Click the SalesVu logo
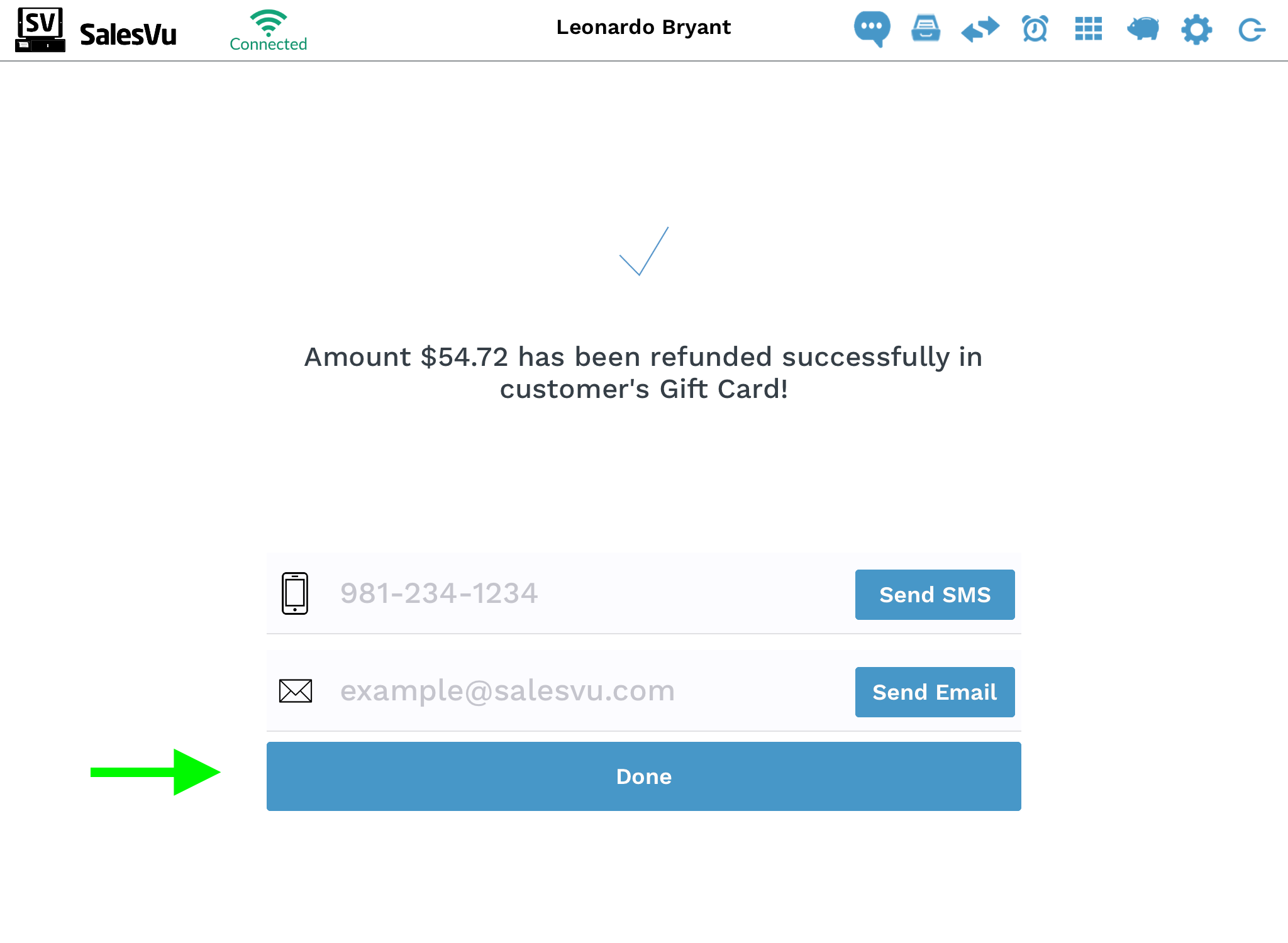Screen dimensions: 1288x943 point(96,30)
